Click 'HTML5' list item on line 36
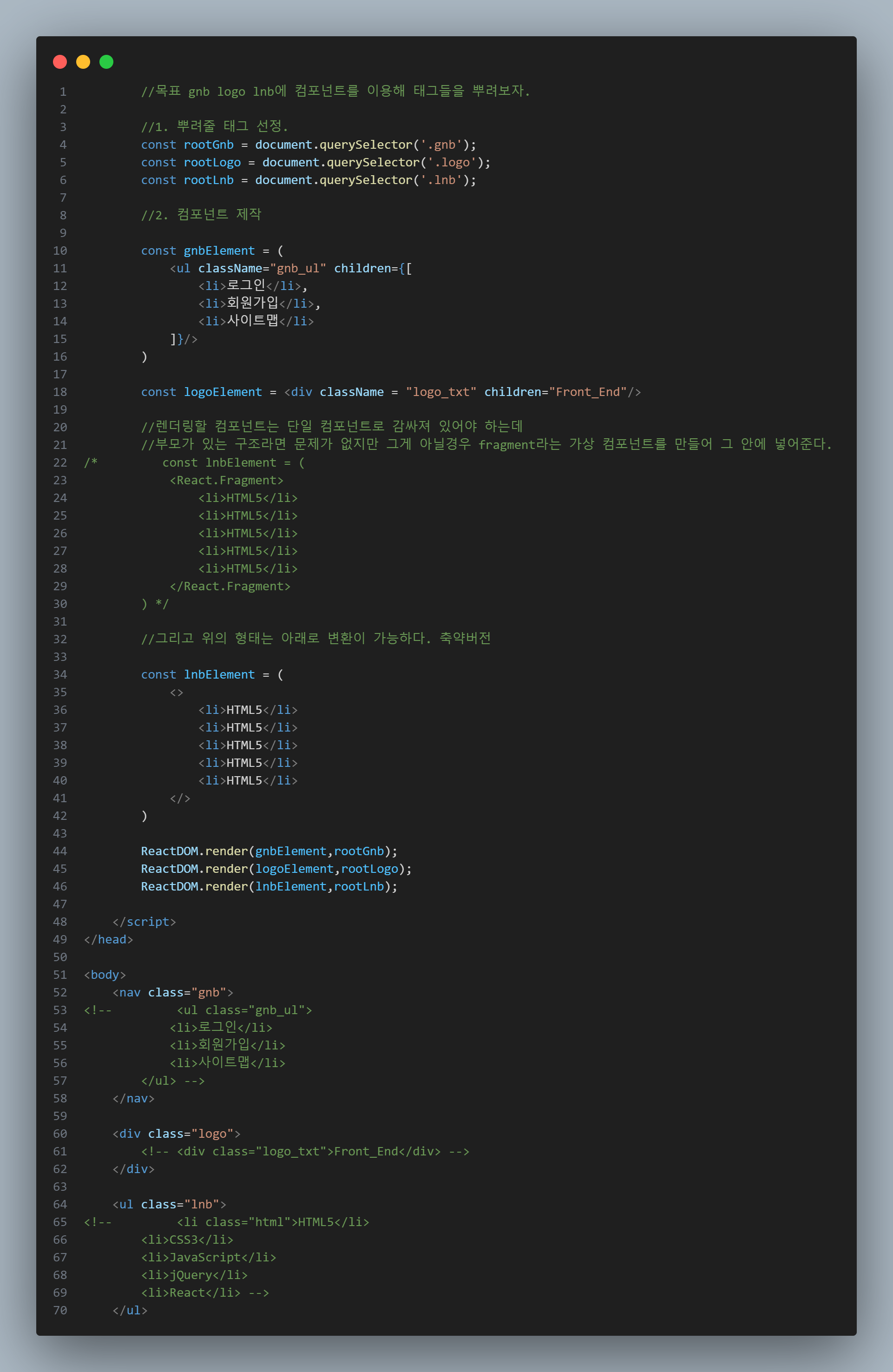This screenshot has height=1372, width=893. 248,710
